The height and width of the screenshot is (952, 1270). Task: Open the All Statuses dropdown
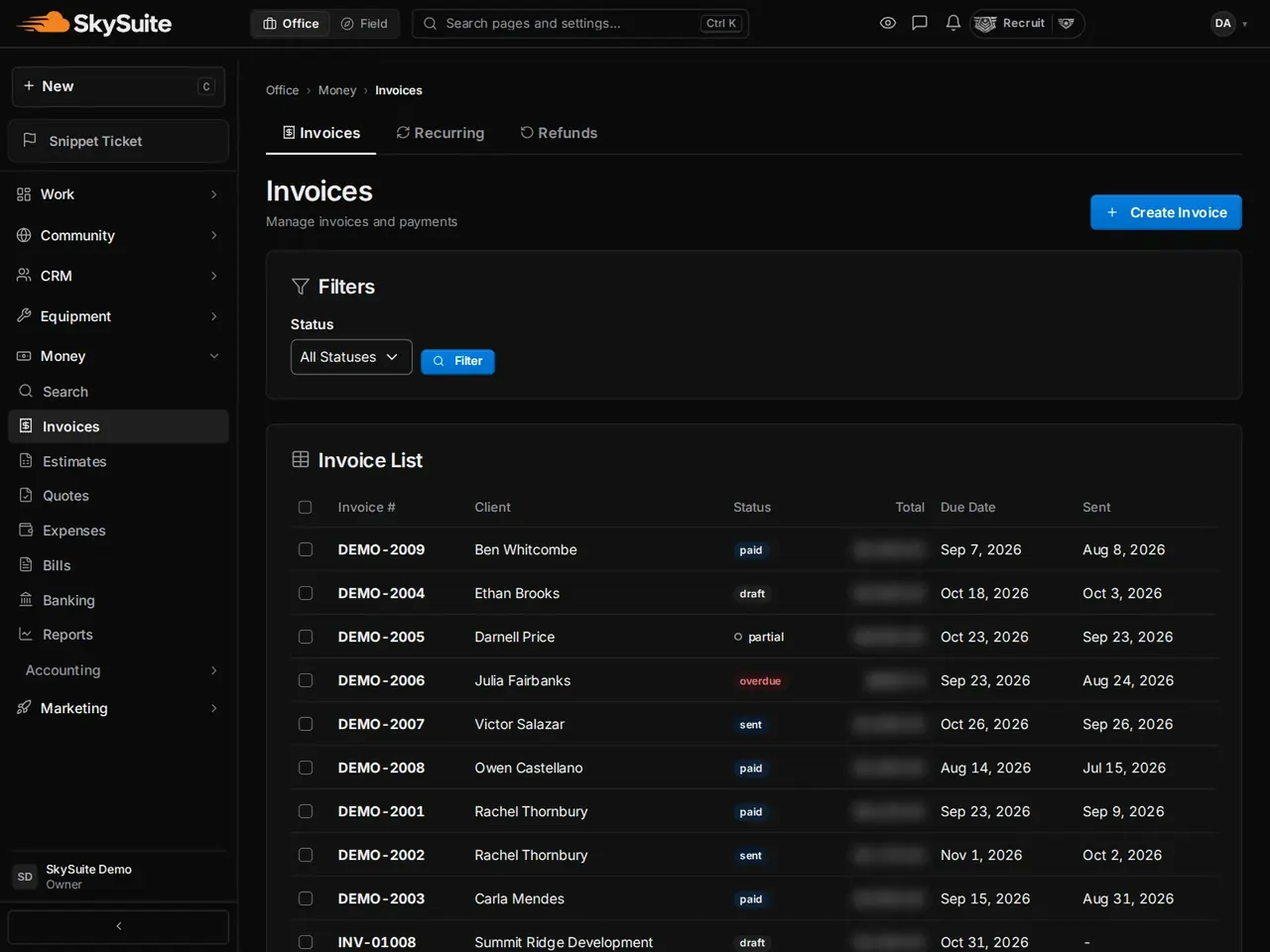coord(351,357)
